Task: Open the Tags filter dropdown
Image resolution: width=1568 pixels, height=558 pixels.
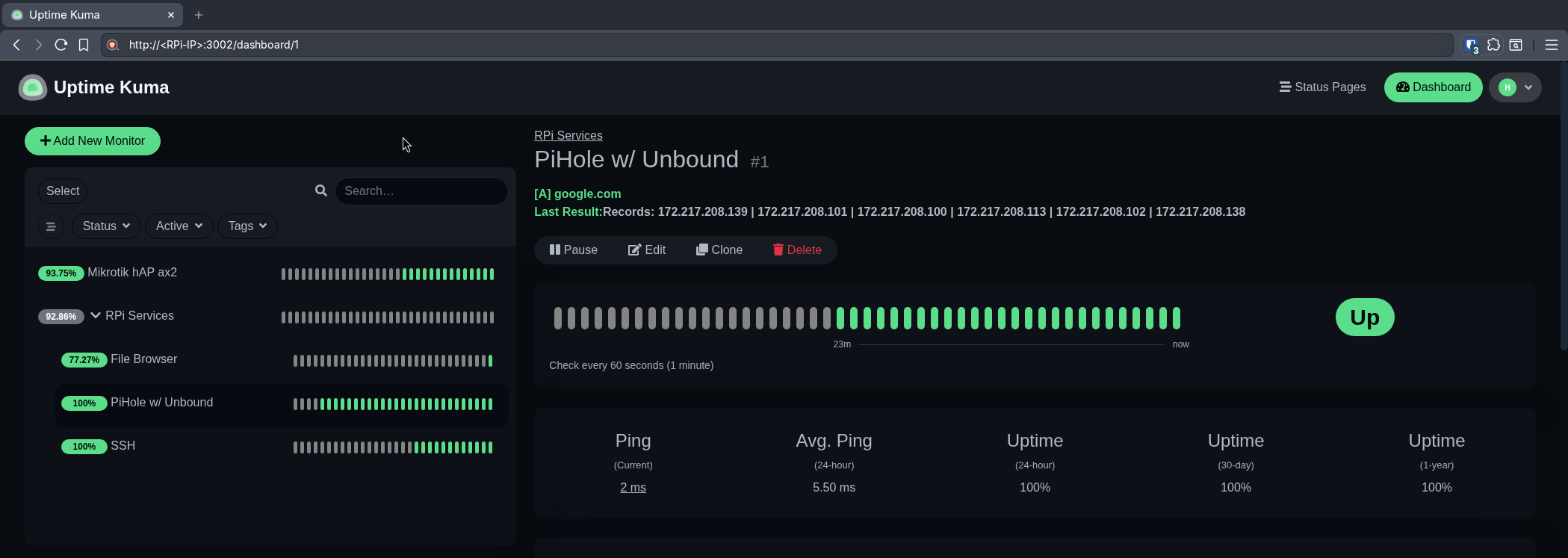Action: pyautogui.click(x=247, y=226)
